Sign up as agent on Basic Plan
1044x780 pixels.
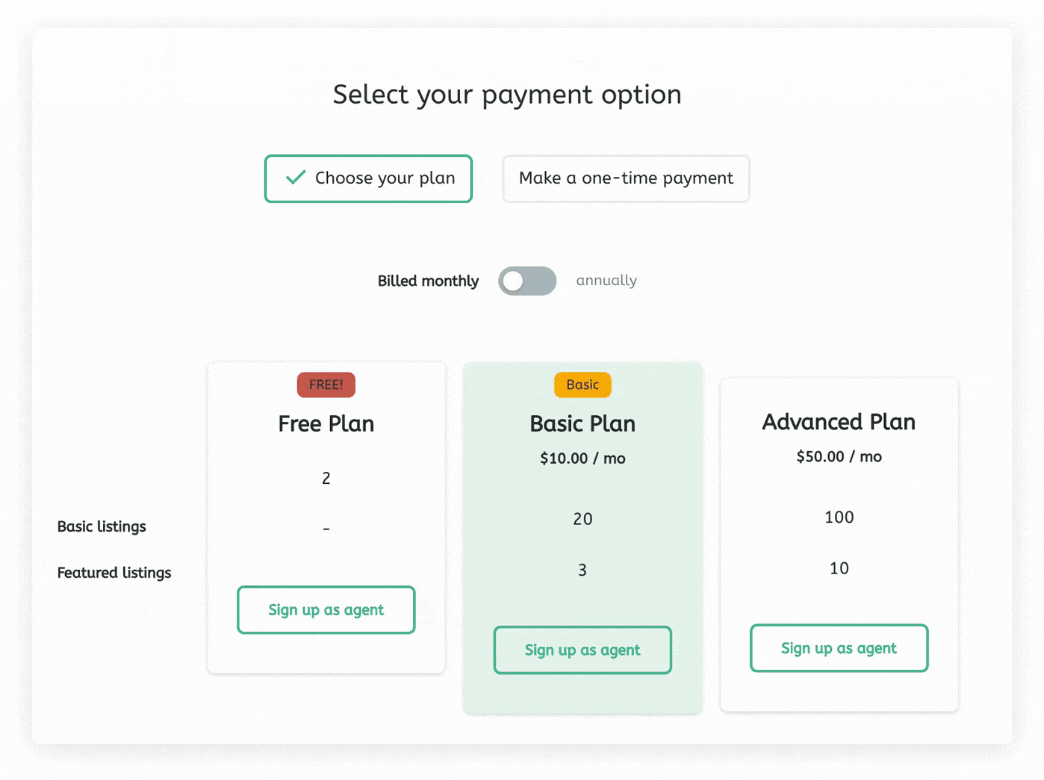(x=582, y=650)
